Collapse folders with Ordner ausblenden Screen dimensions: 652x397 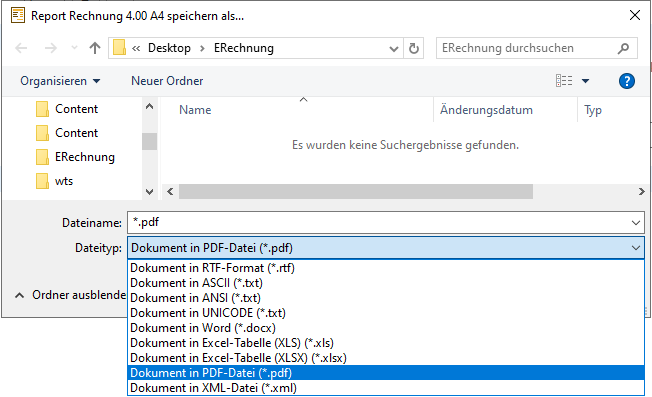pyautogui.click(x=71, y=295)
